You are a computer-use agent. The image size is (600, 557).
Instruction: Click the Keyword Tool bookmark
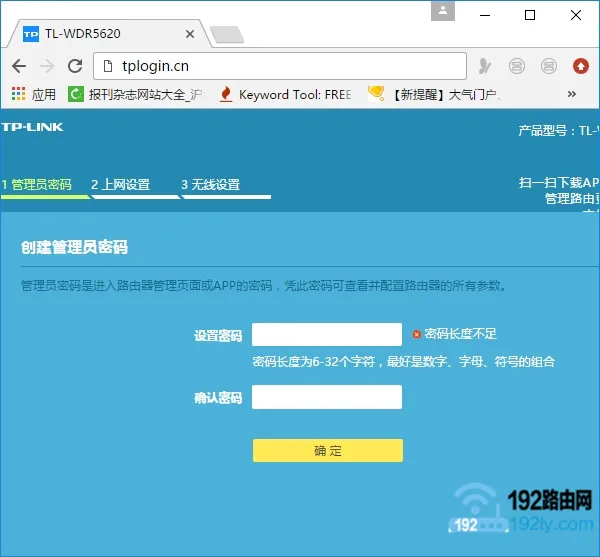(285, 95)
